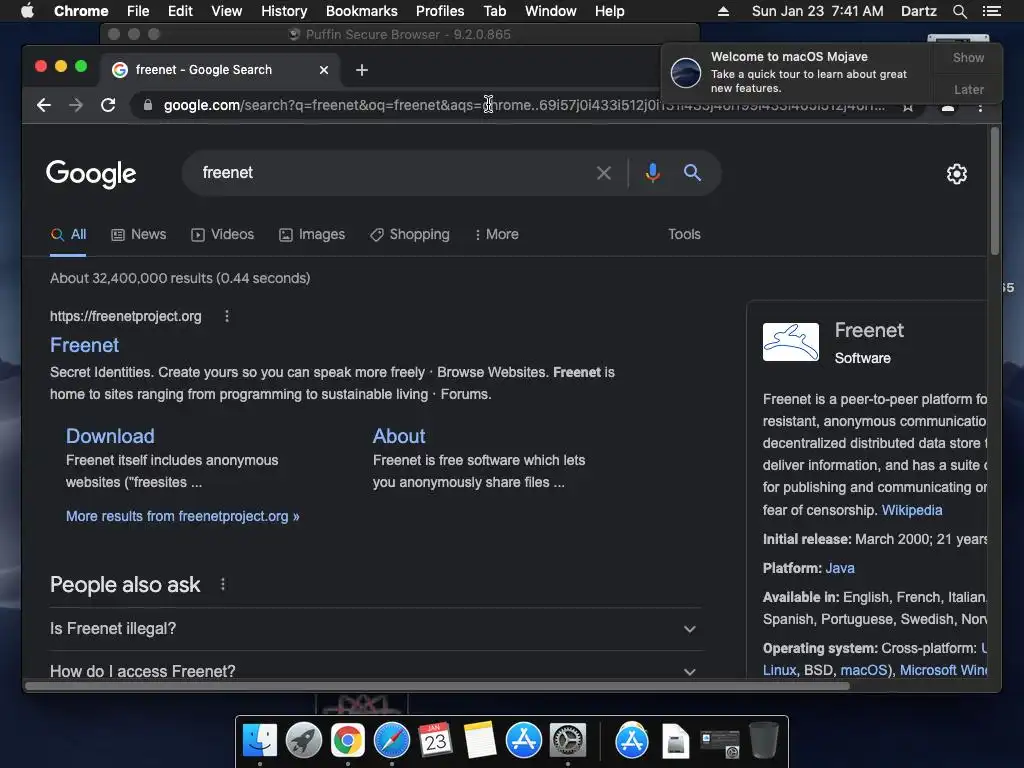Open the History menu

(x=284, y=11)
